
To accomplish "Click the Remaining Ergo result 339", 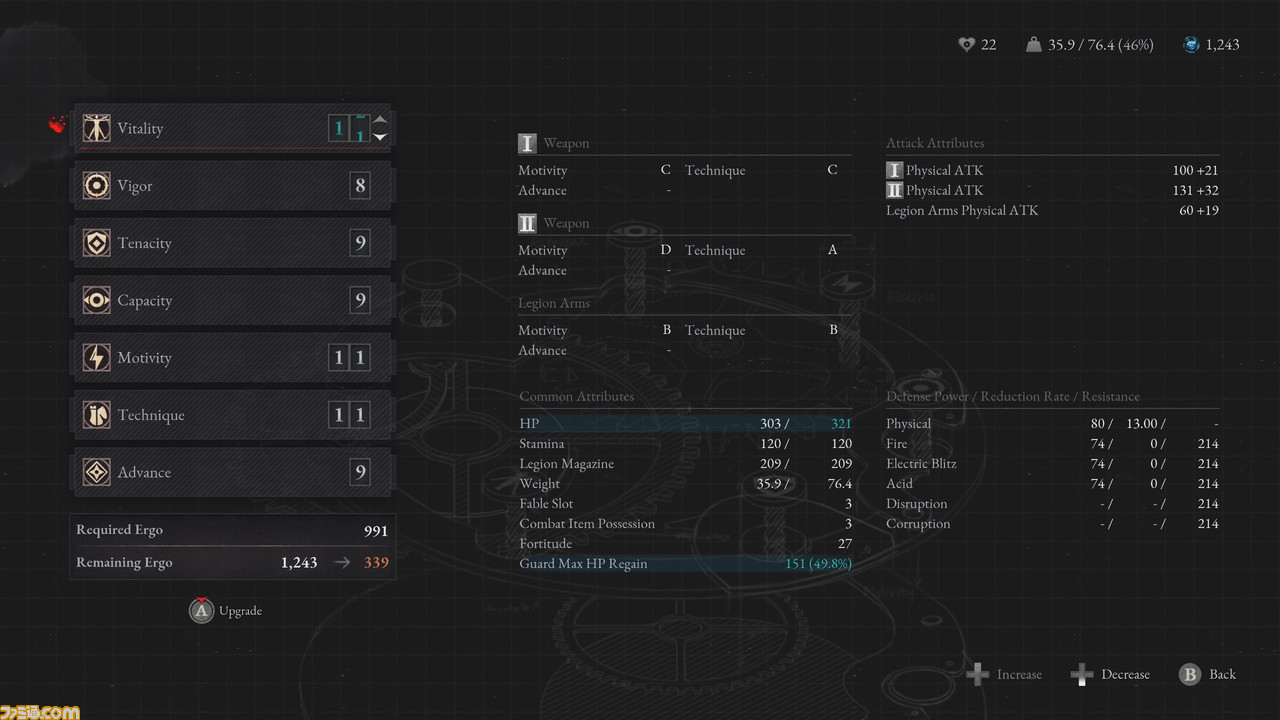I will [x=376, y=563].
